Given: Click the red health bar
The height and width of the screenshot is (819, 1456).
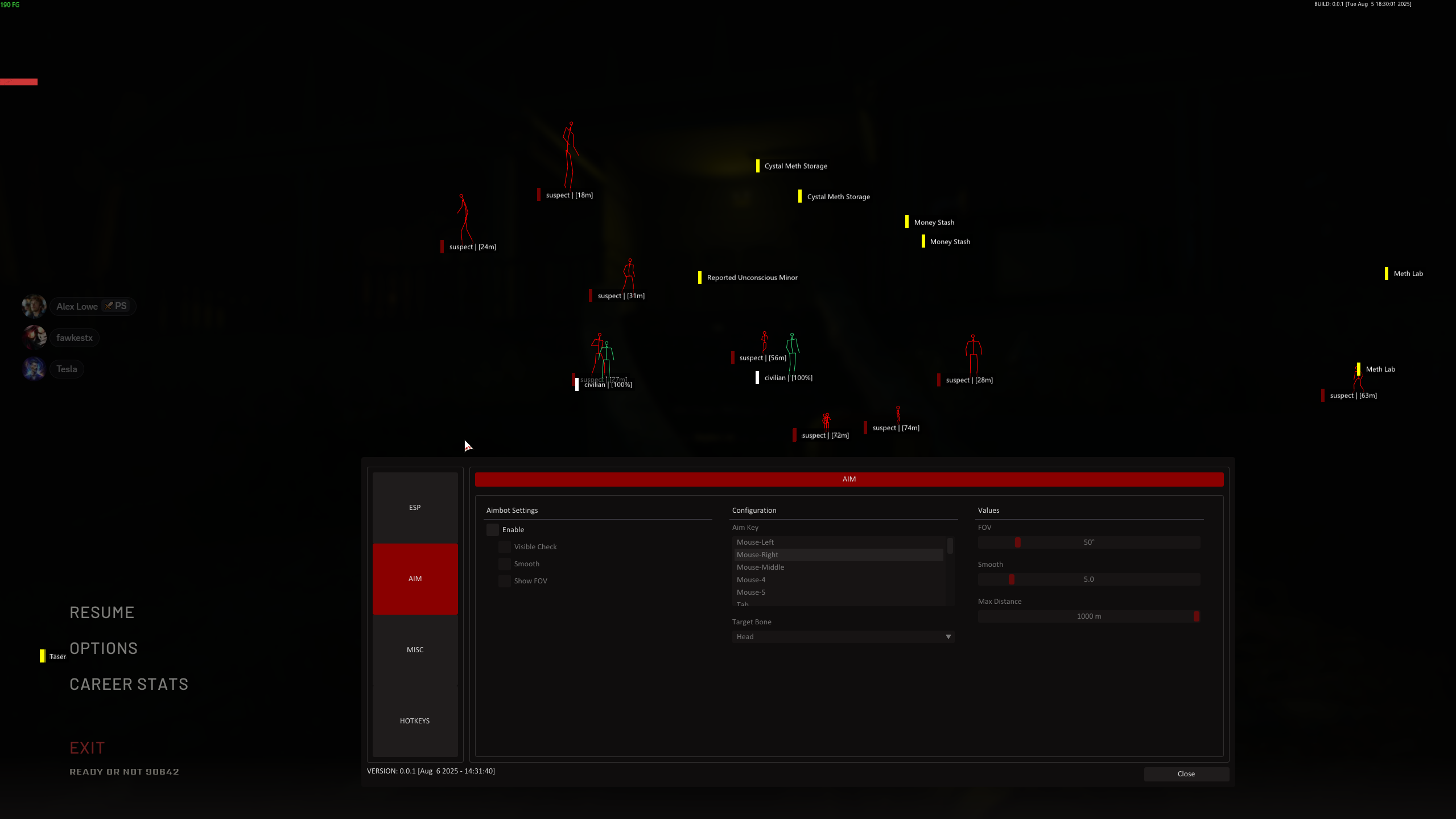Looking at the screenshot, I should pos(19,82).
